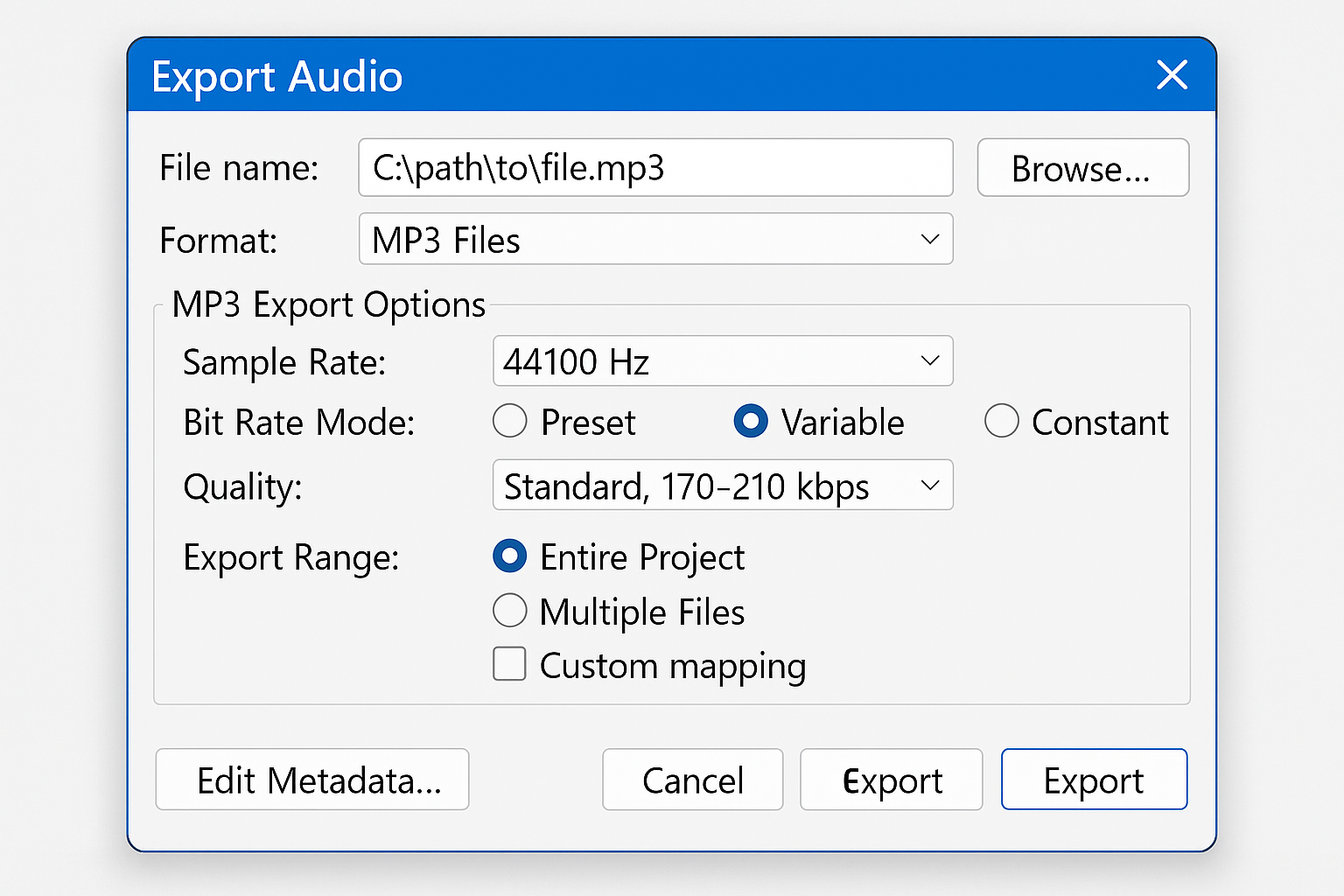Image resolution: width=1344 pixels, height=896 pixels.
Task: Click the middle Export button
Action: 891,780
